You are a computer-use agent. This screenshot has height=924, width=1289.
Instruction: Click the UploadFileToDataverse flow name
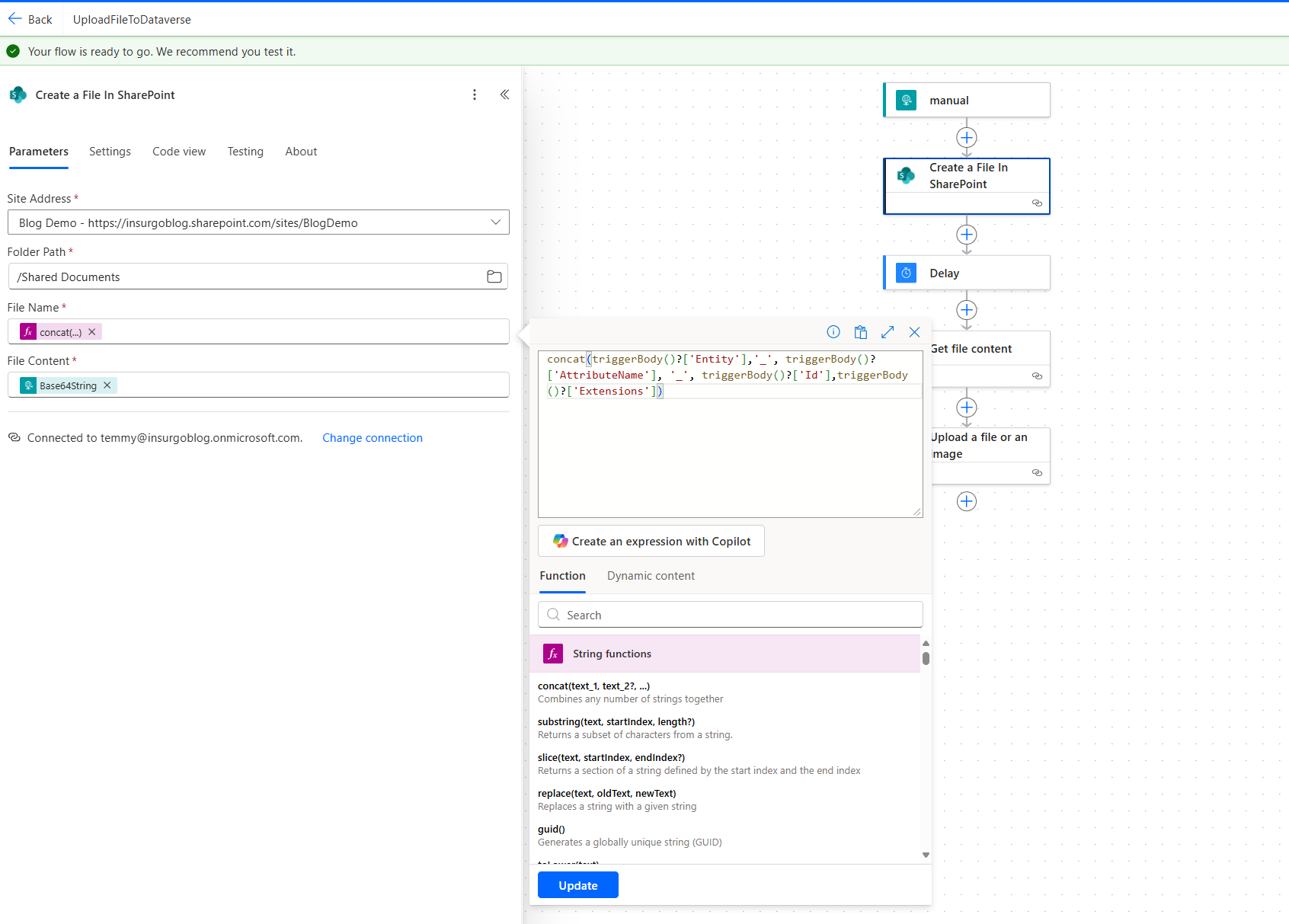132,19
